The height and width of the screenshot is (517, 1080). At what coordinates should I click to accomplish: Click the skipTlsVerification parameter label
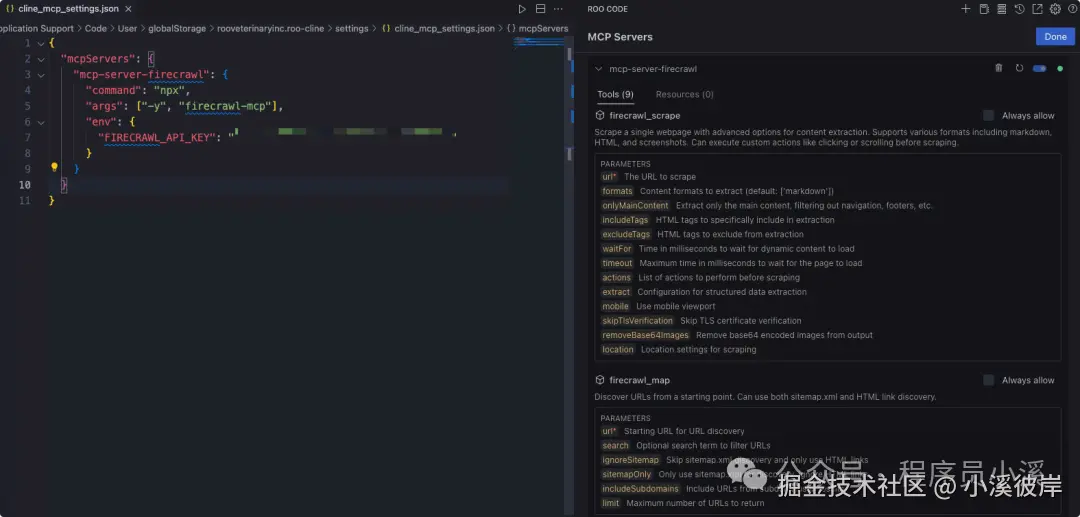(637, 321)
